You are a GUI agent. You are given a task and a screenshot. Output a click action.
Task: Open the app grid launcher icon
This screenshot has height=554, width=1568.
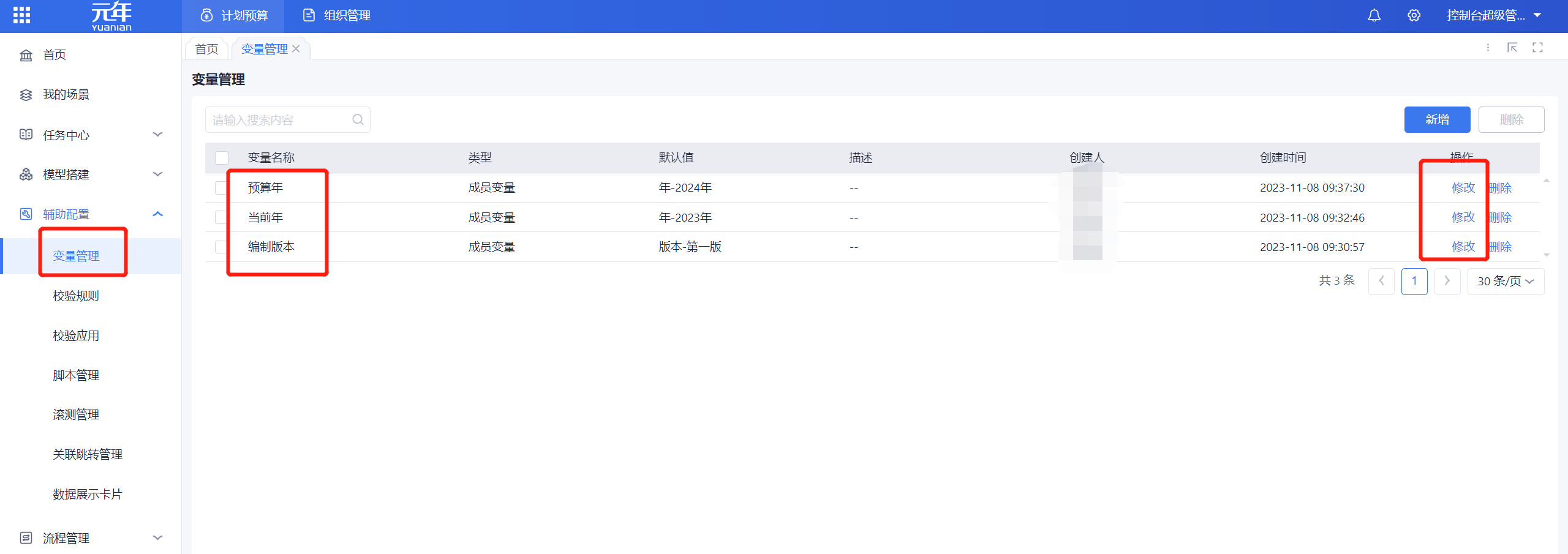click(x=21, y=15)
